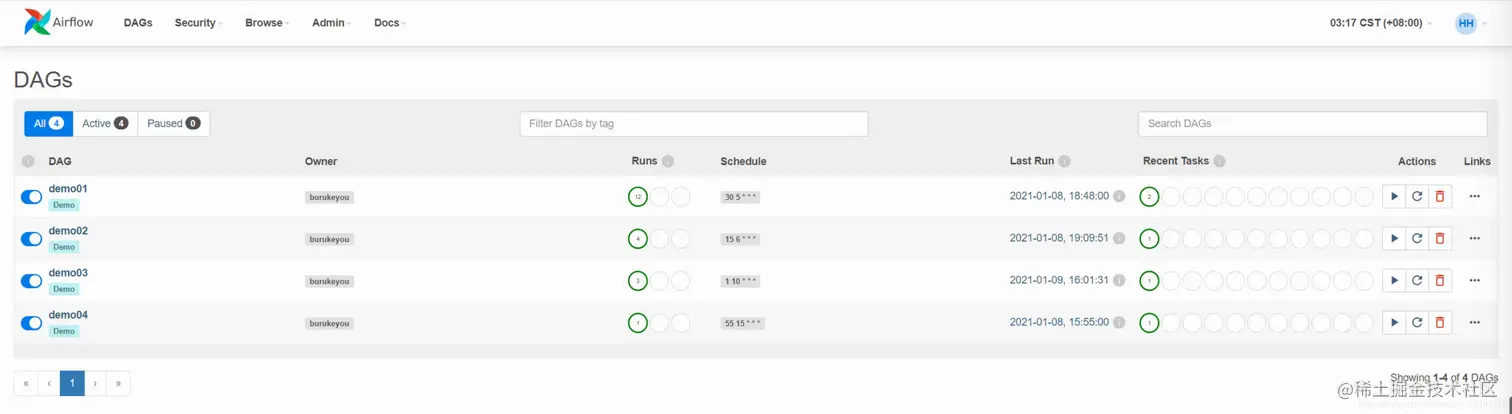Go to next page with › button
Image resolution: width=1512 pixels, height=414 pixels.
point(95,383)
